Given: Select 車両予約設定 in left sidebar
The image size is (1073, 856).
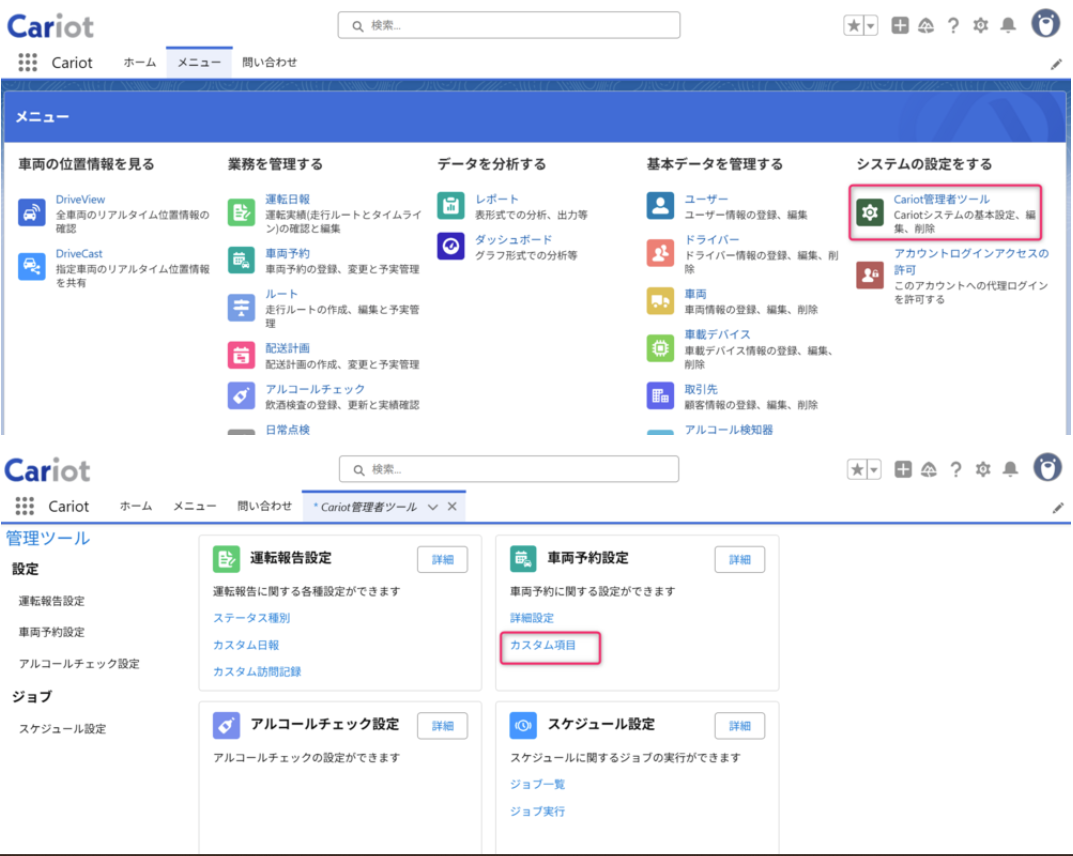Looking at the screenshot, I should coord(51,632).
